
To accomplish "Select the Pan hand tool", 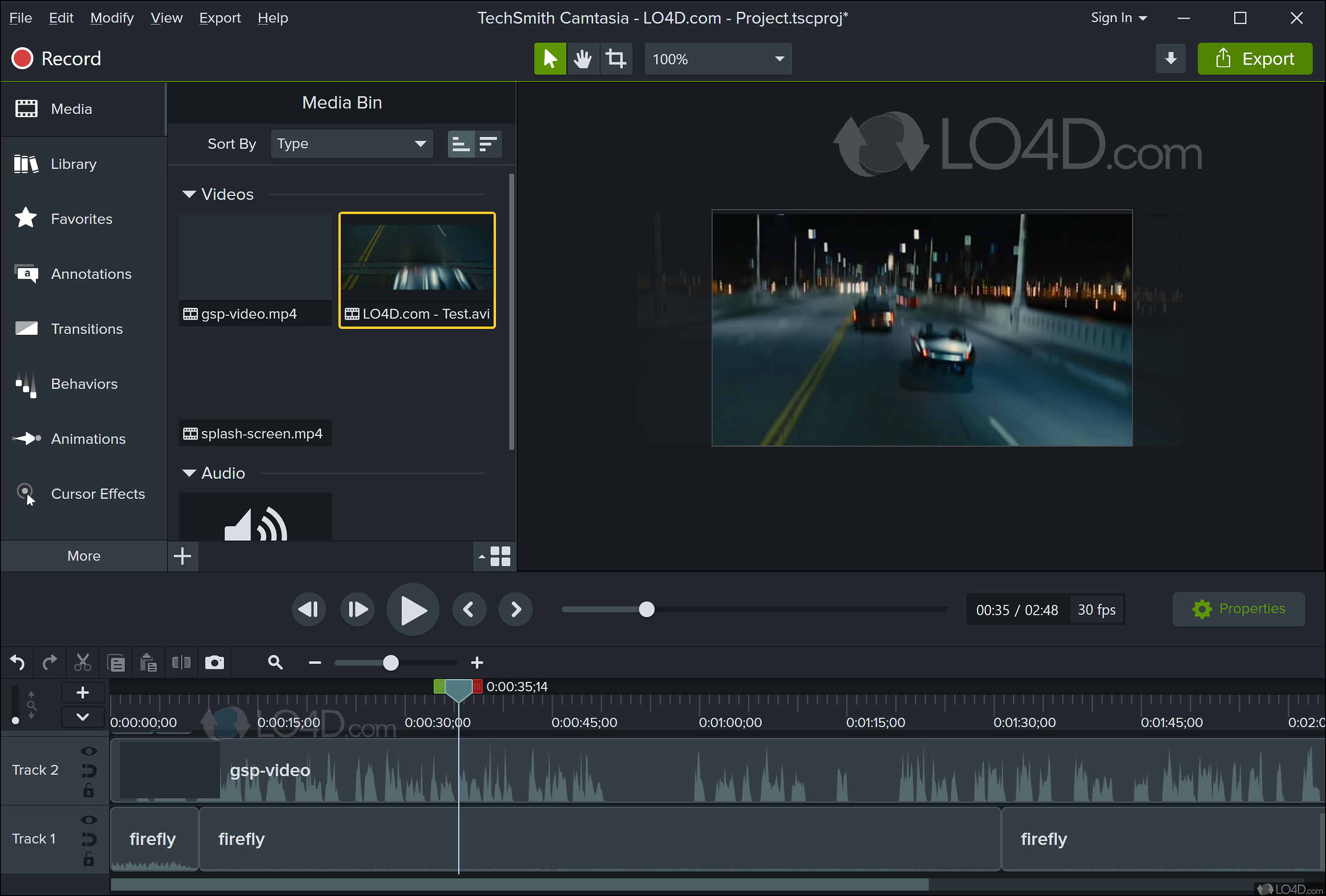I will (582, 59).
